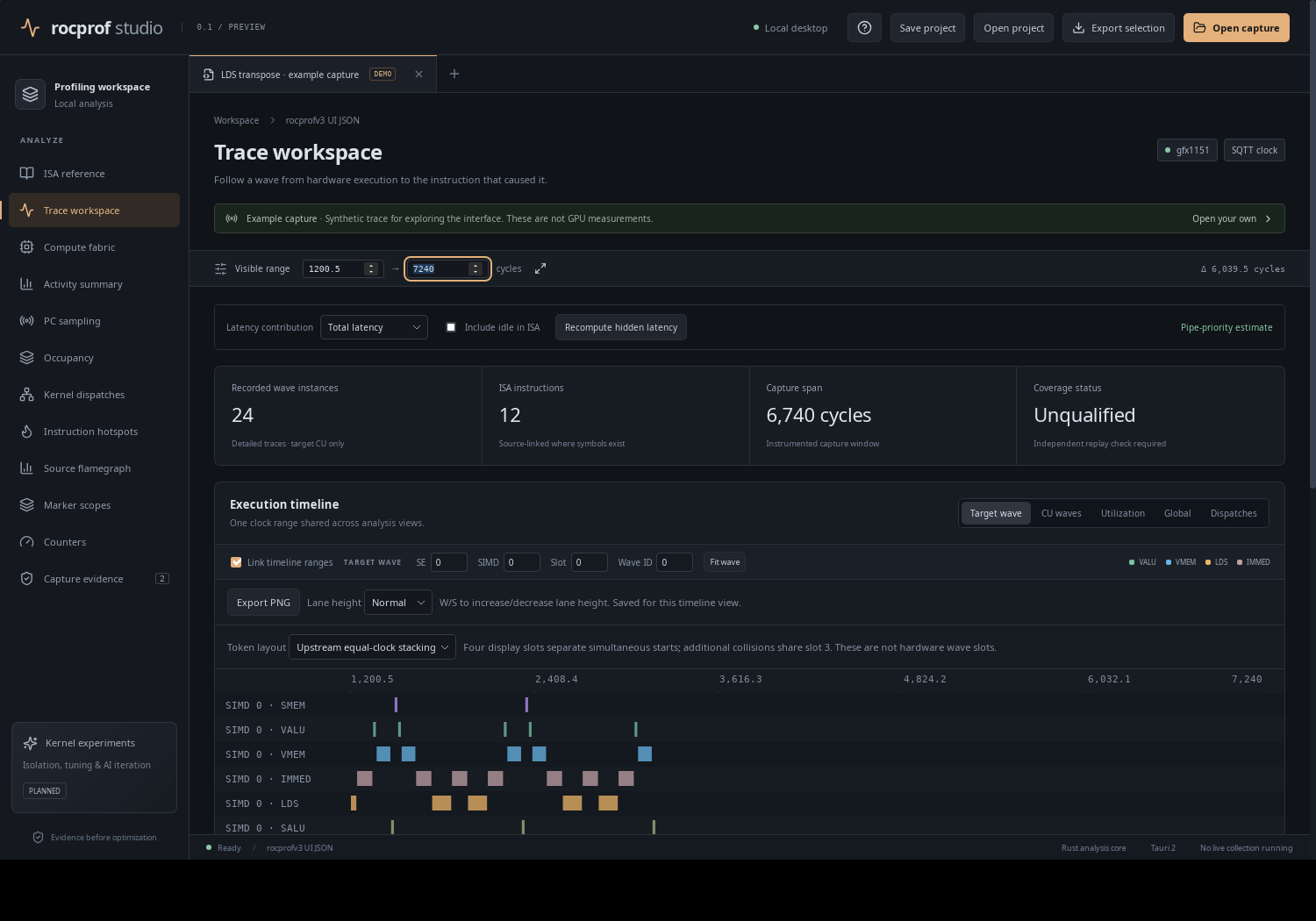Open PC sampling view
This screenshot has height=921, width=1316.
[x=94, y=321]
